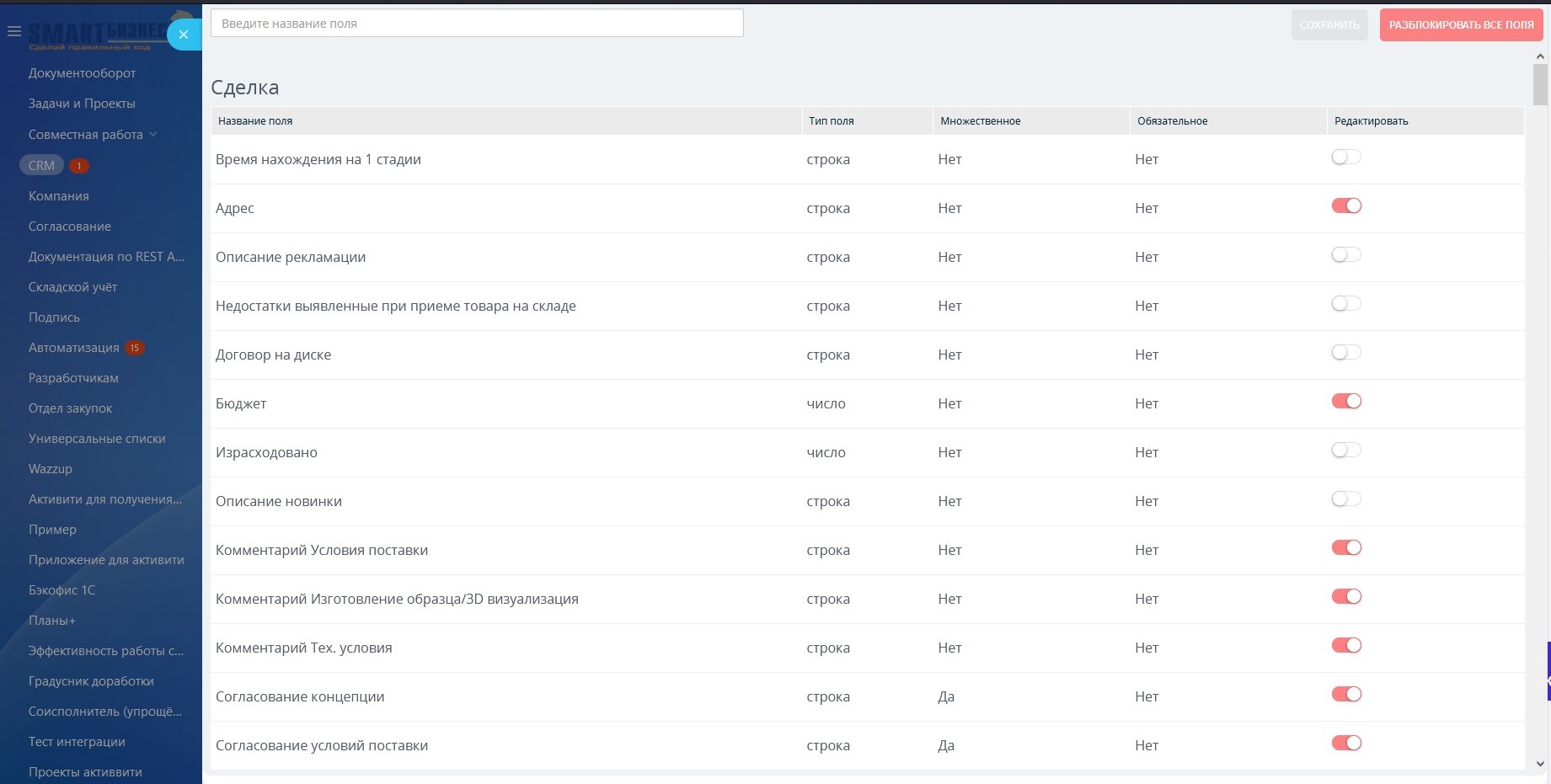Click the 15 badge beside Автоматизация

pos(134,348)
